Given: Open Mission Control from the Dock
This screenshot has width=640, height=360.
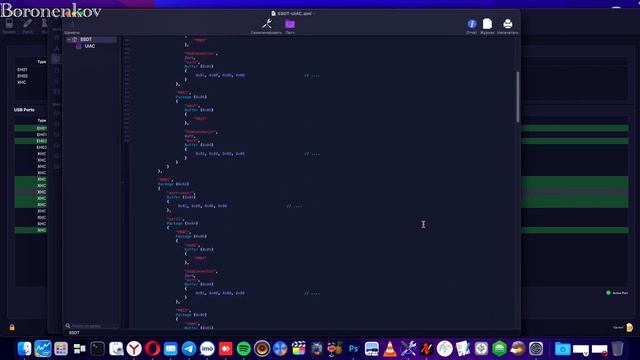Looking at the screenshot, I should point(79,349).
